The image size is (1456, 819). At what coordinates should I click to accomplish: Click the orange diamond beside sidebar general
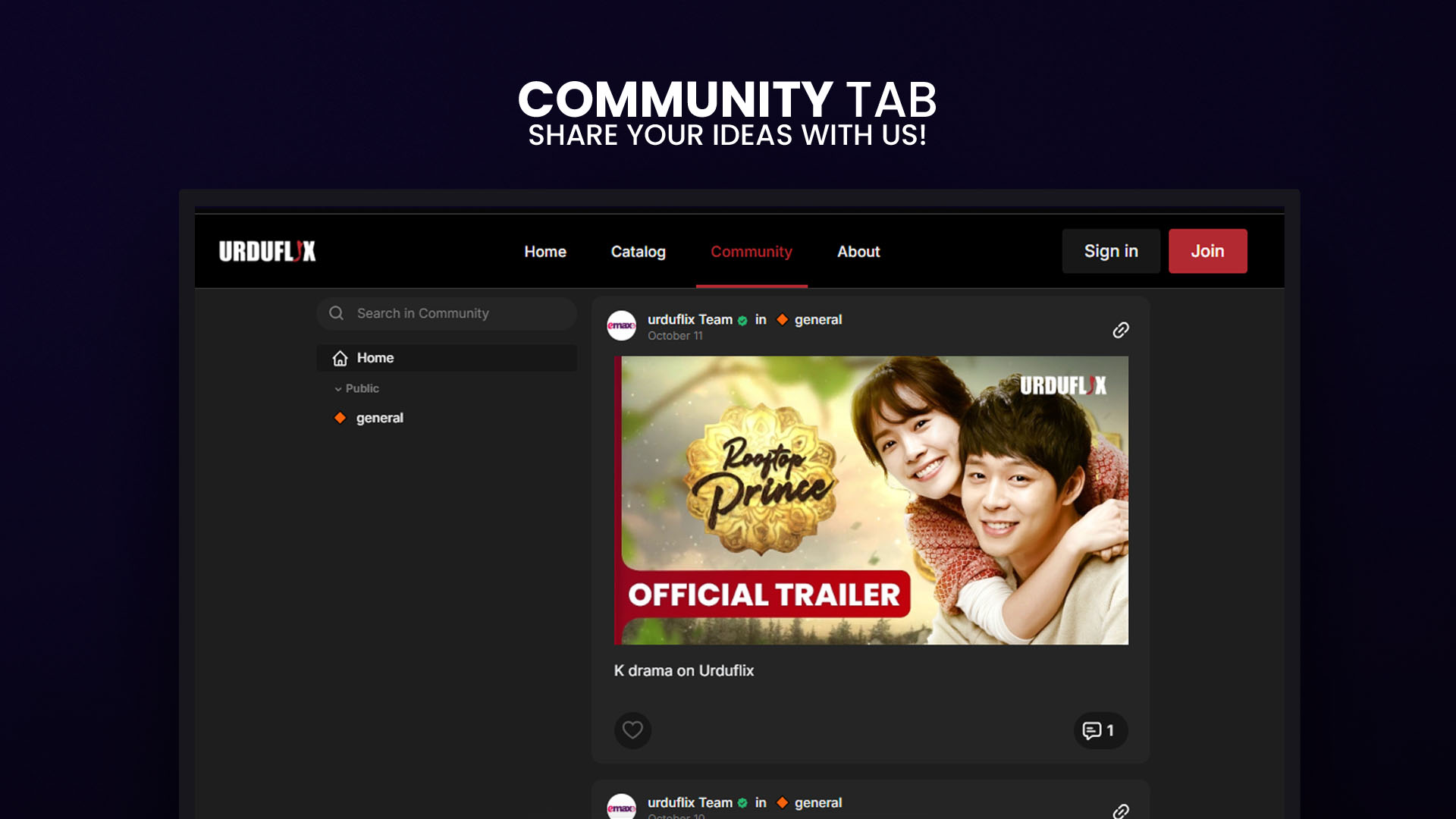point(340,418)
